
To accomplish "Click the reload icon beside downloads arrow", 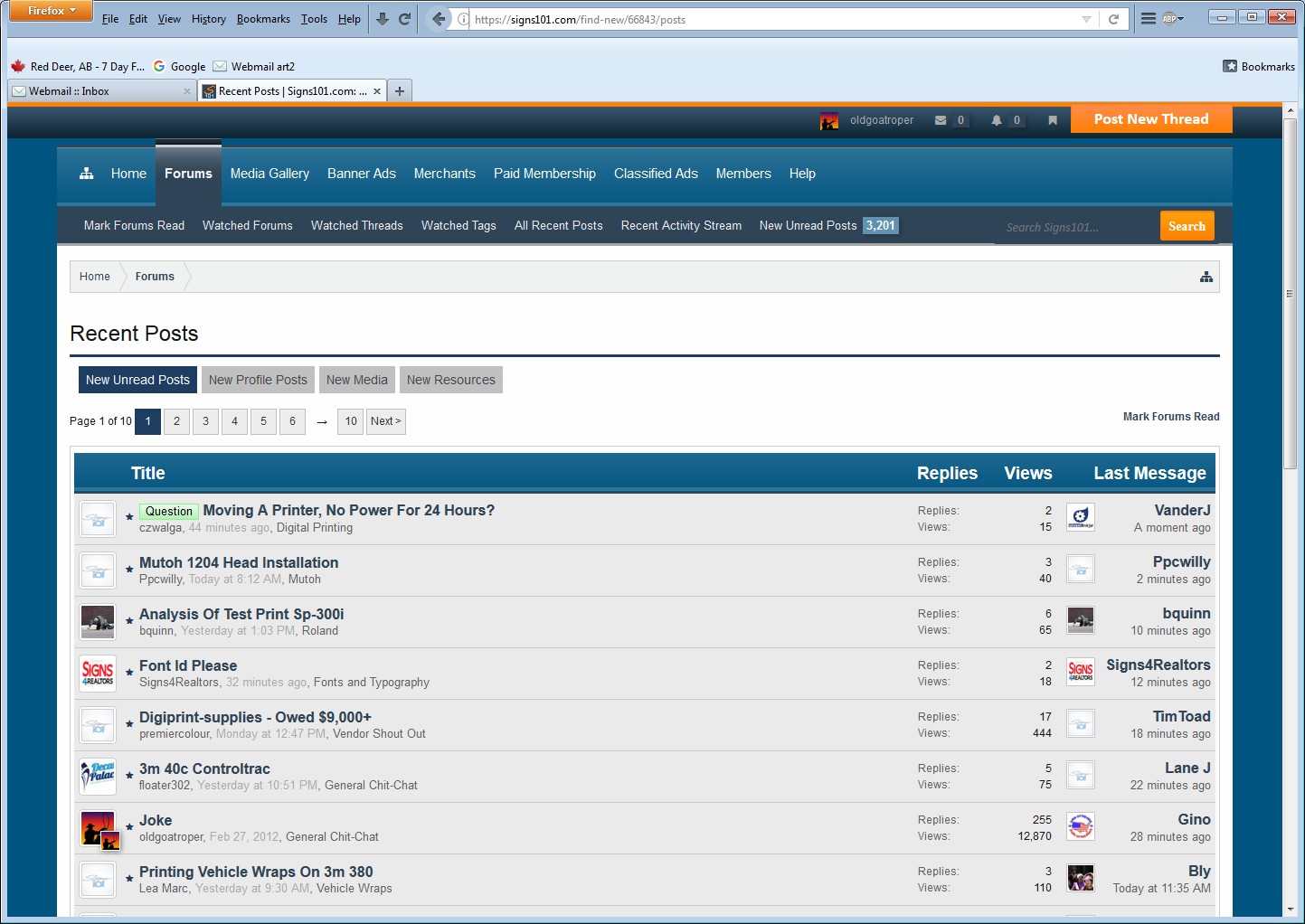I will [404, 19].
